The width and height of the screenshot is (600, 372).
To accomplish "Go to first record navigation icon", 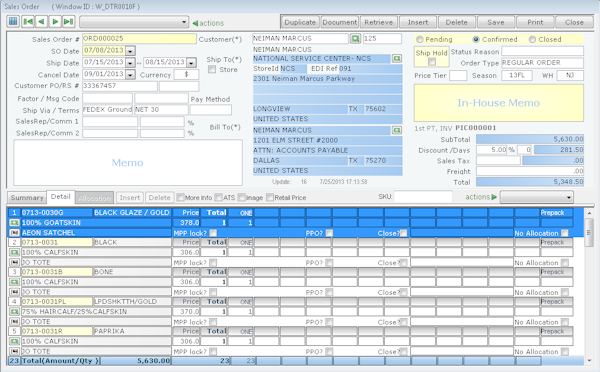I will [x=28, y=21].
